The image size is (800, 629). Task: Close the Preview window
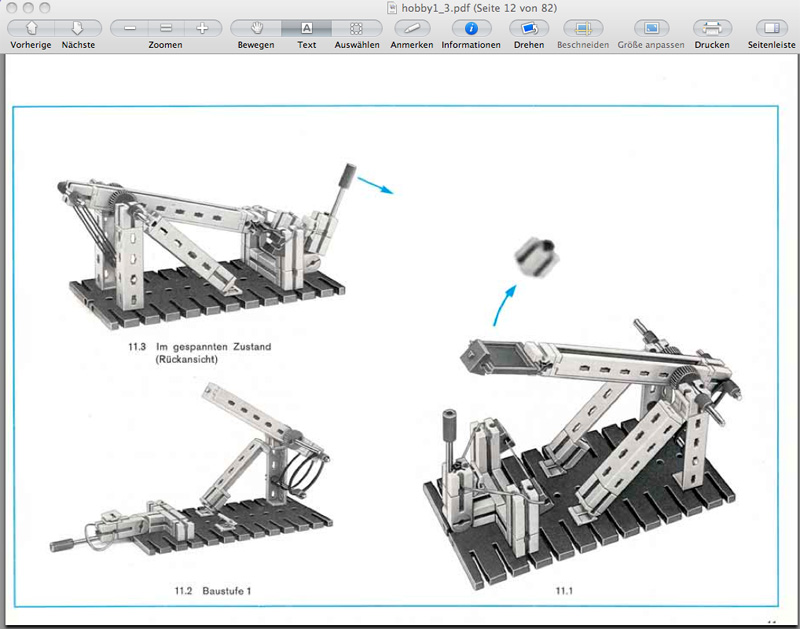point(11,8)
